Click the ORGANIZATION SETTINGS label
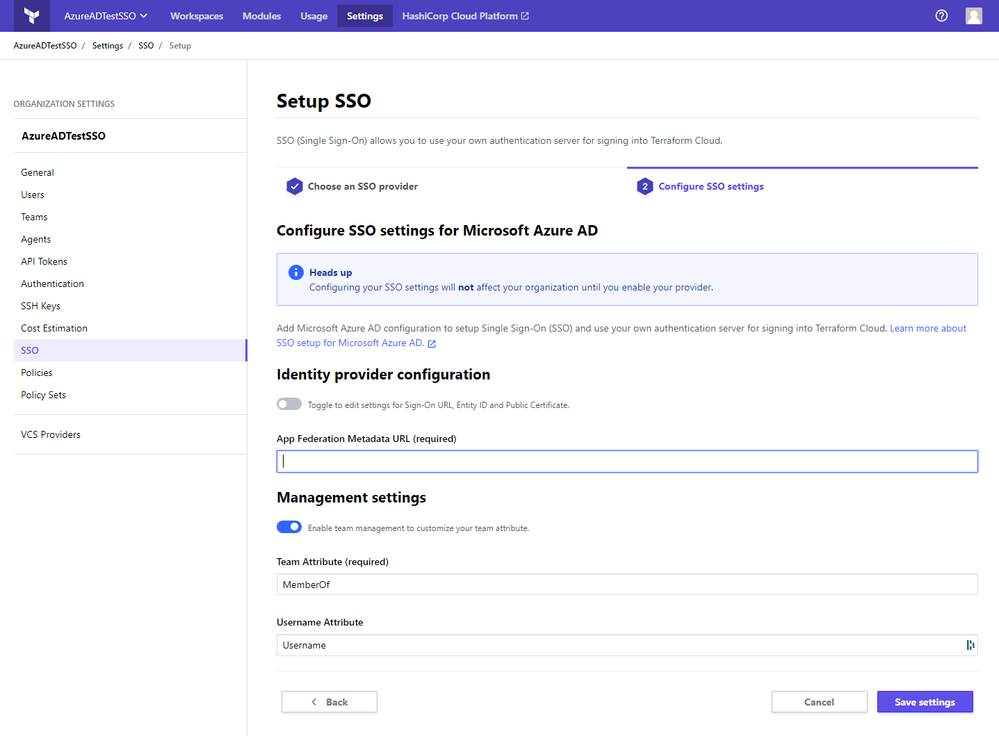999x736 pixels. 64,104
